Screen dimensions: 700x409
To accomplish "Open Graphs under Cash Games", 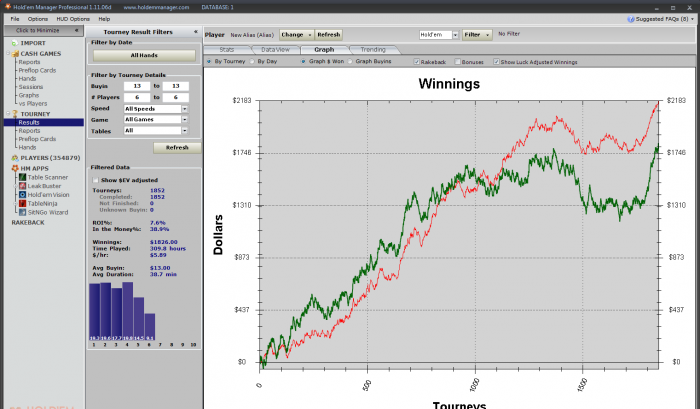I will (29, 96).
